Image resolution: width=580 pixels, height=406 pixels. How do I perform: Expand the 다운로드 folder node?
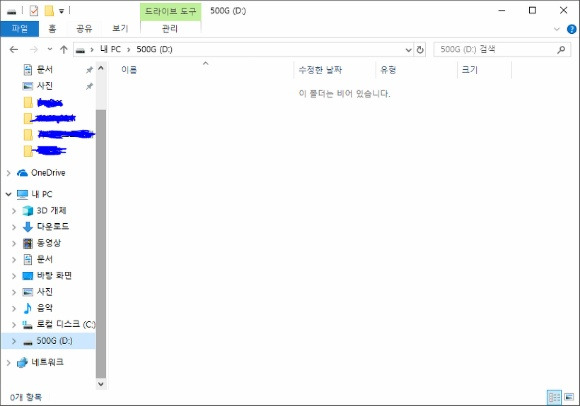(x=14, y=227)
